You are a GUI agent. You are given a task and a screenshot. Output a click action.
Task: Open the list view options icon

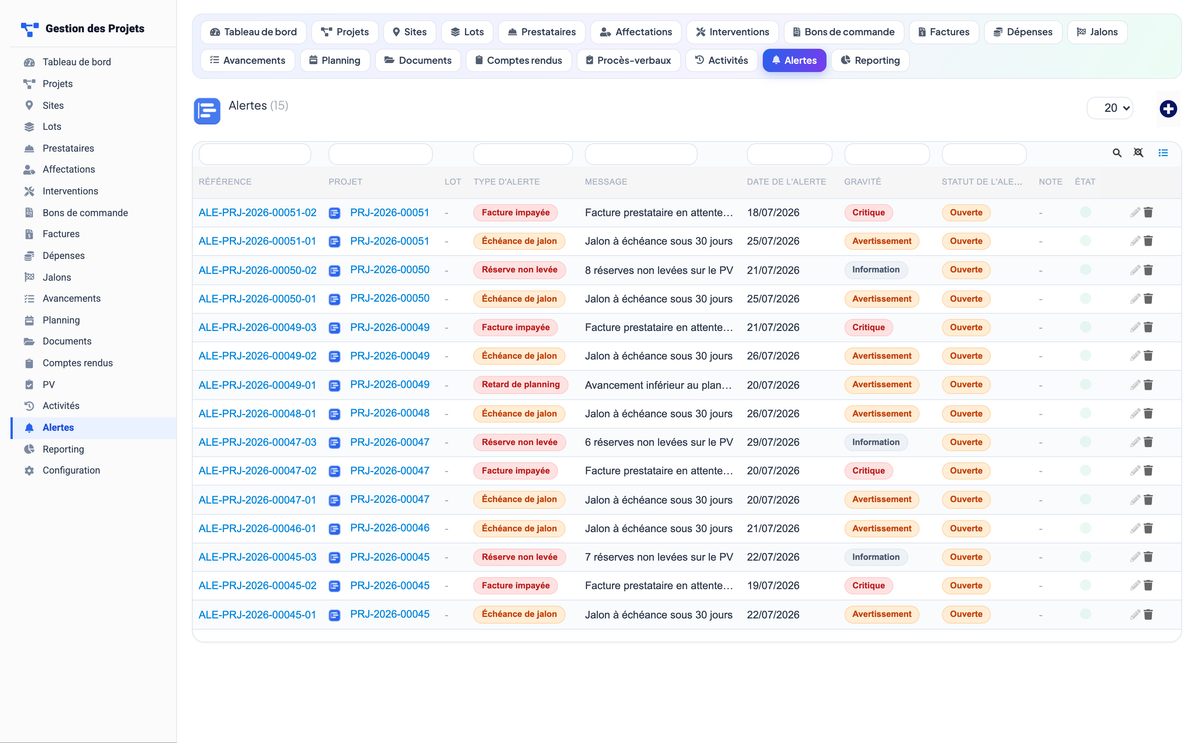pos(1163,153)
